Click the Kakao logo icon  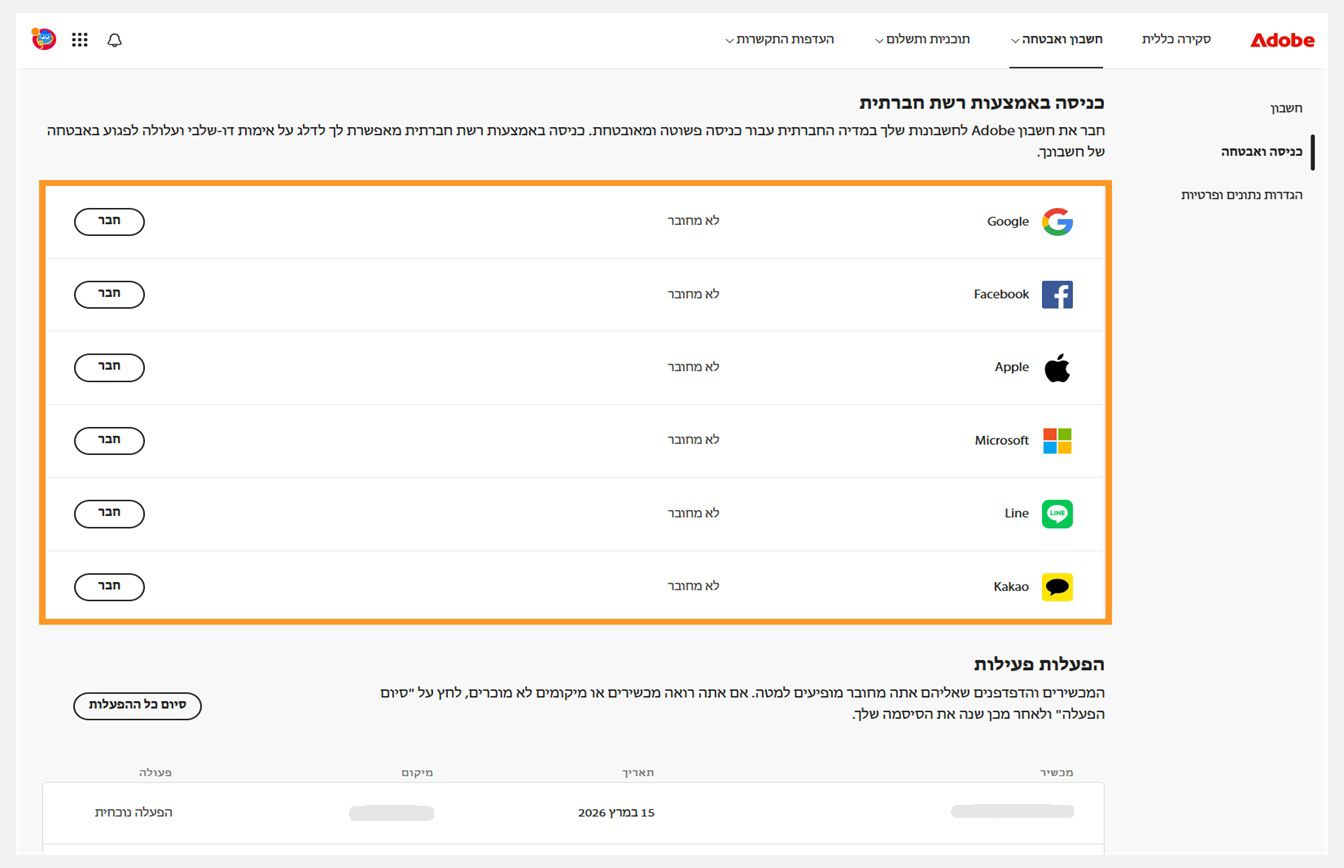(x=1057, y=587)
